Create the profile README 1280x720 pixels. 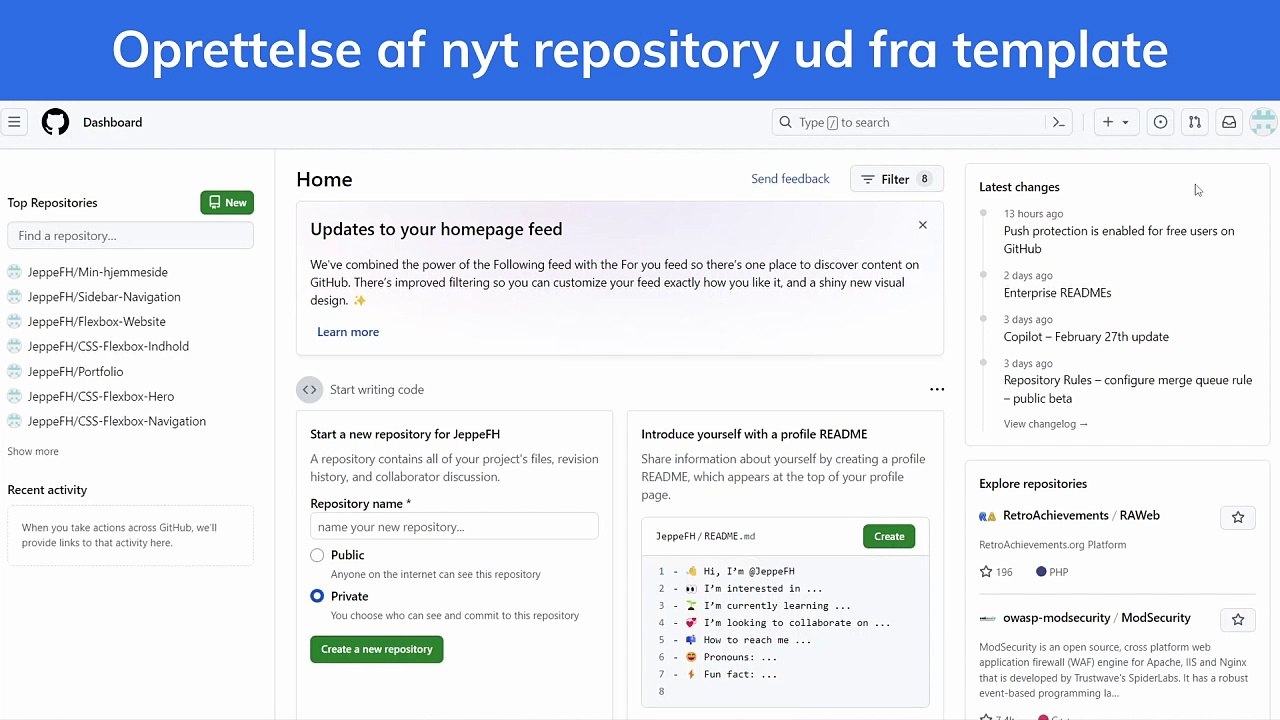[x=889, y=536]
